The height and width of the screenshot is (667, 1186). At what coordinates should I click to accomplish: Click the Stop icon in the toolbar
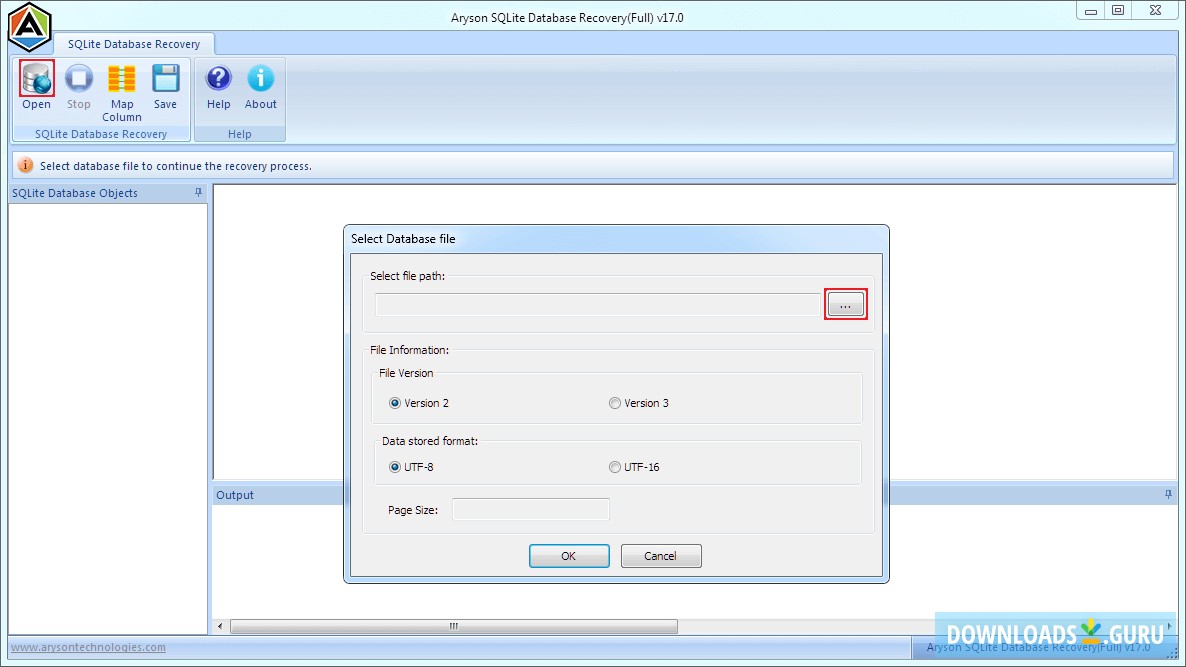click(79, 80)
